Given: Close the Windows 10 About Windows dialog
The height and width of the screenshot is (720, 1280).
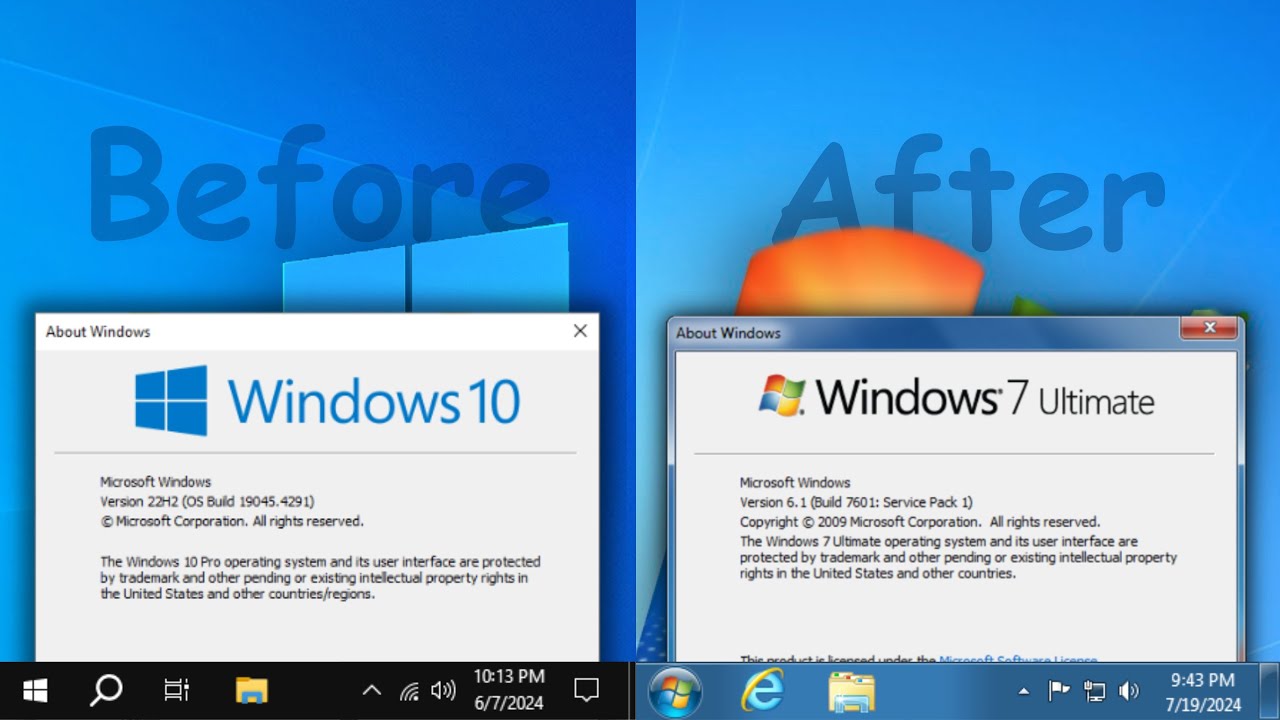Looking at the screenshot, I should (580, 331).
